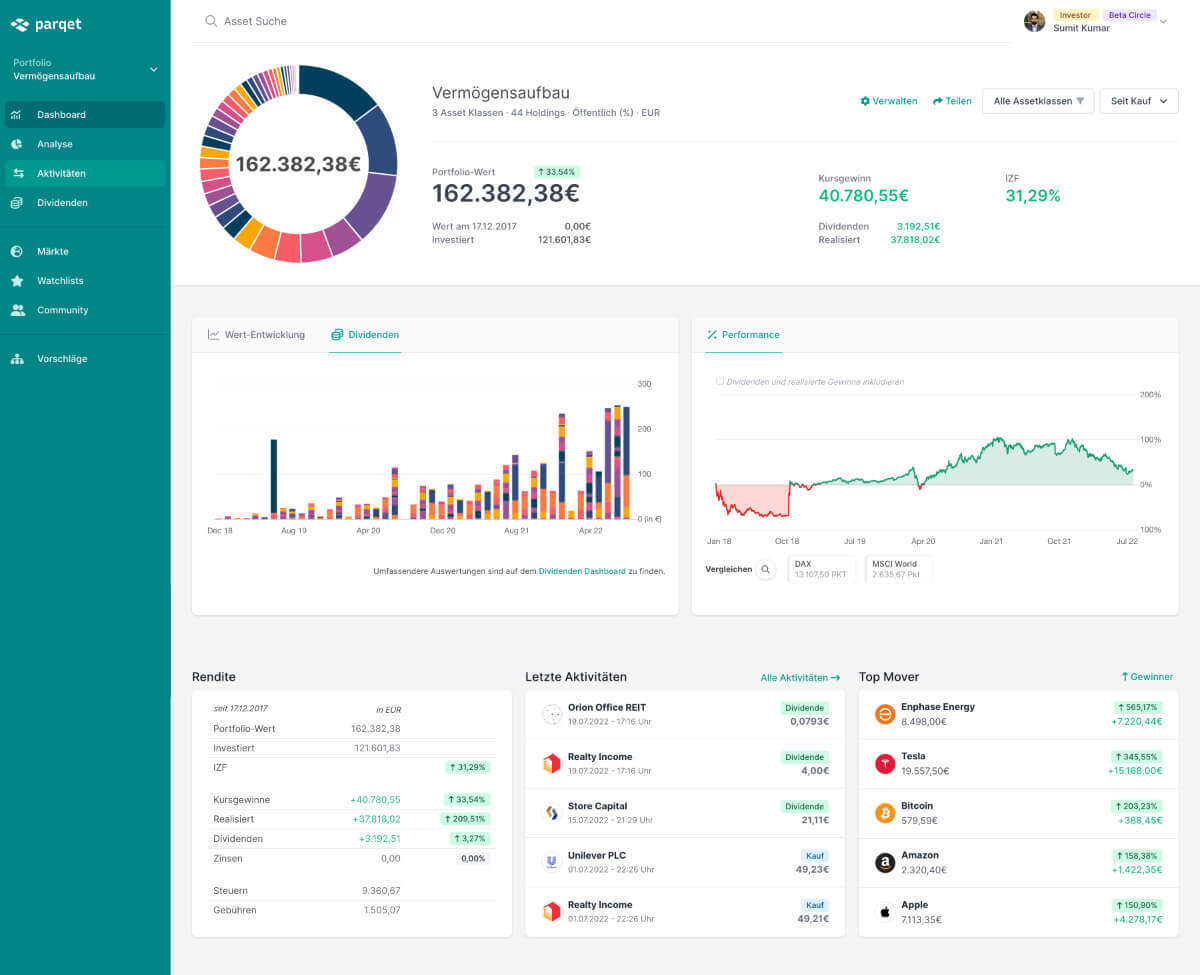Click the Store Capital logo
This screenshot has height=975, width=1200.
(x=552, y=813)
